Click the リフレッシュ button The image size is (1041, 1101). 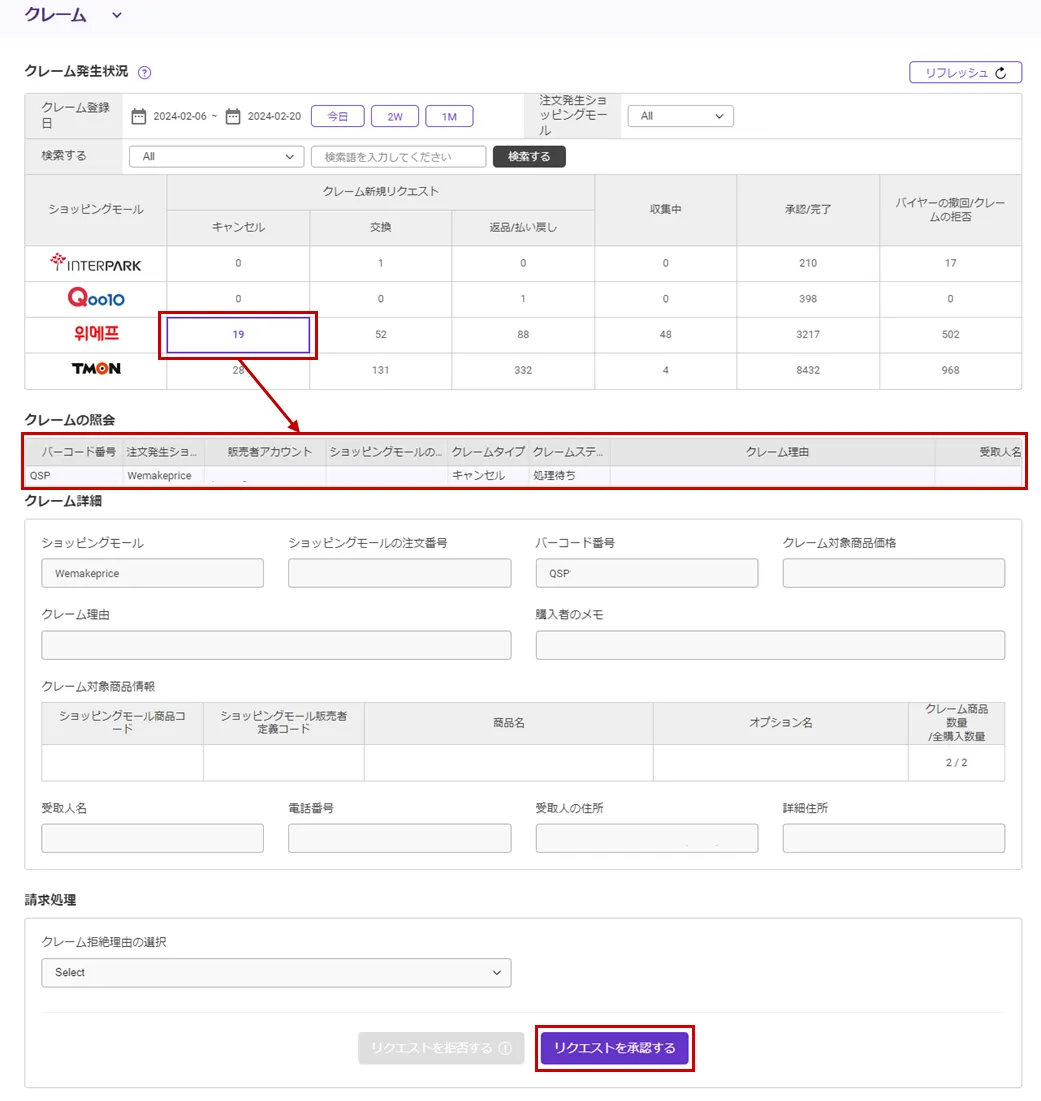[x=965, y=72]
